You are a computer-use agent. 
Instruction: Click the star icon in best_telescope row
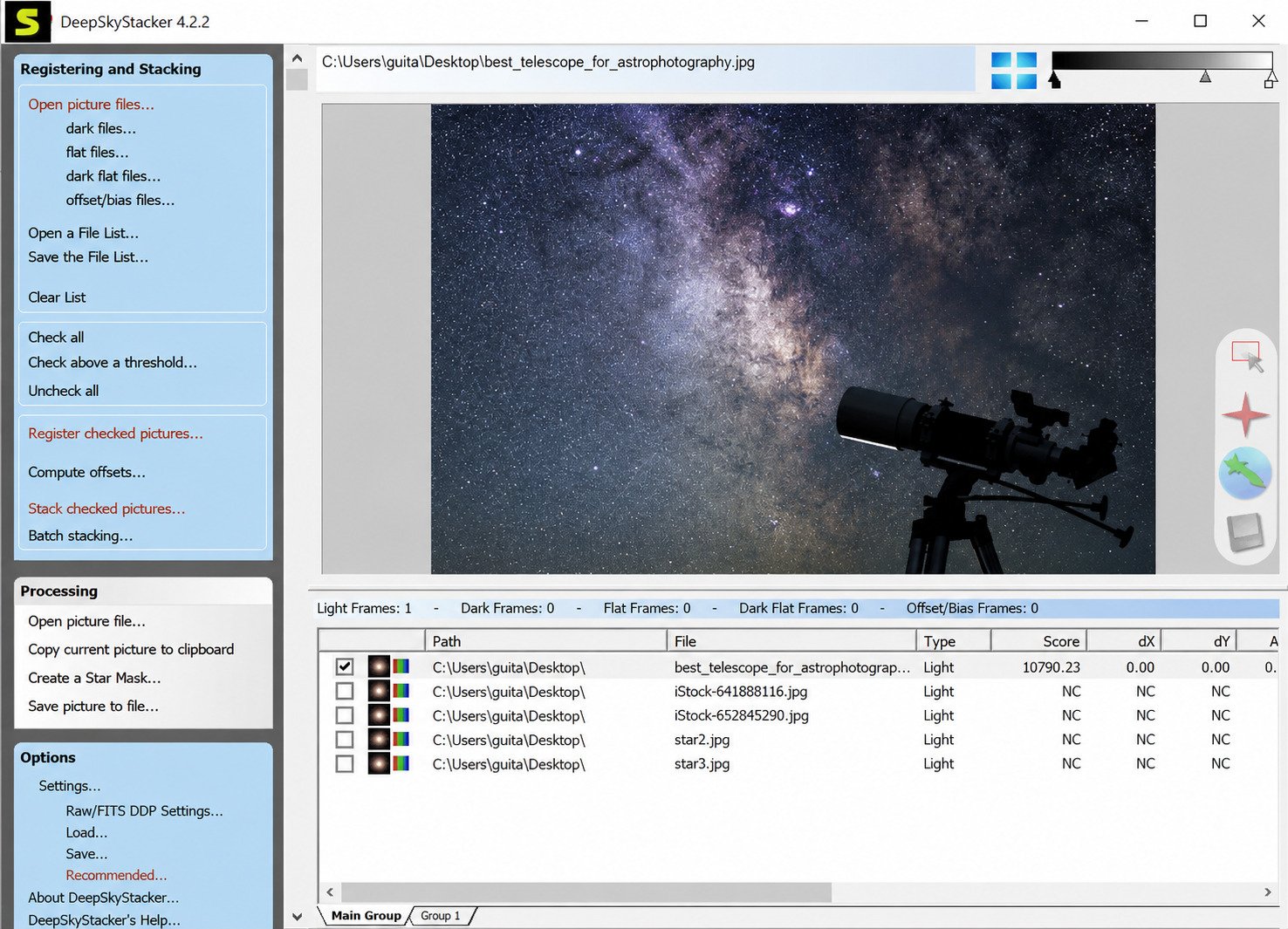tap(379, 667)
